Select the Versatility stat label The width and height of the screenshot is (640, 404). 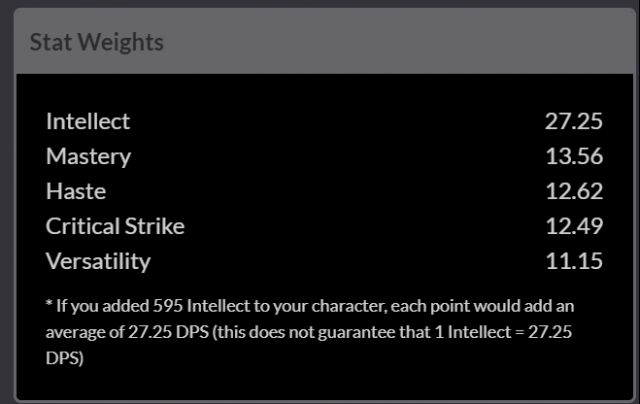(98, 261)
